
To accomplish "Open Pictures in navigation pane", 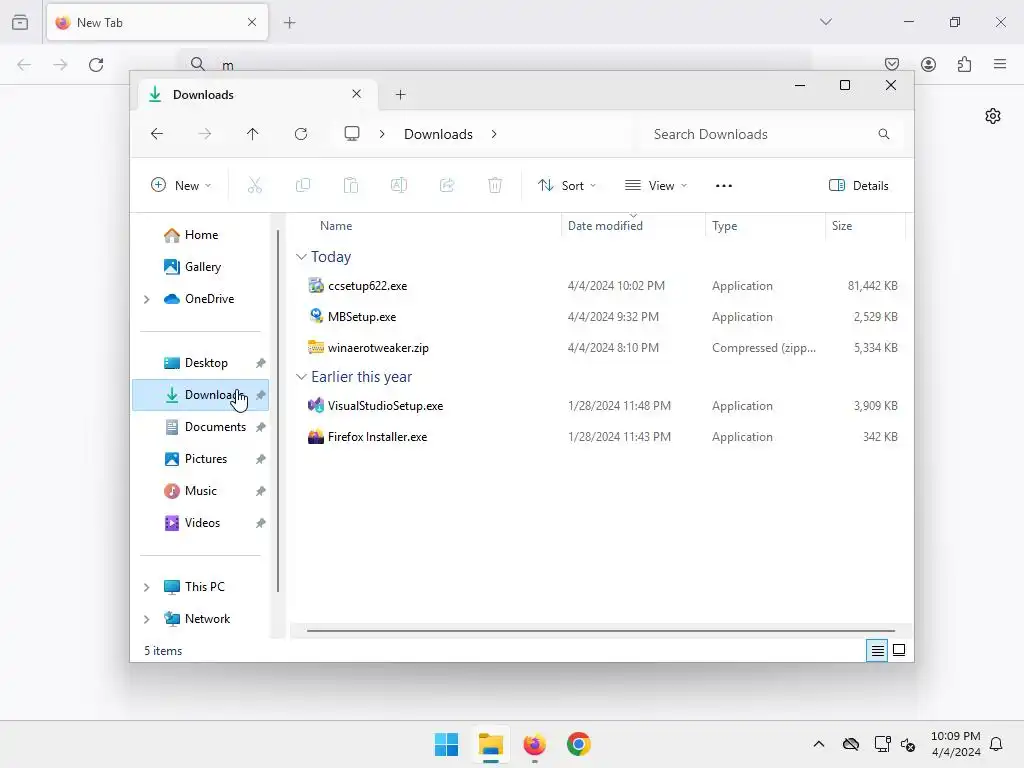I will tap(200, 459).
